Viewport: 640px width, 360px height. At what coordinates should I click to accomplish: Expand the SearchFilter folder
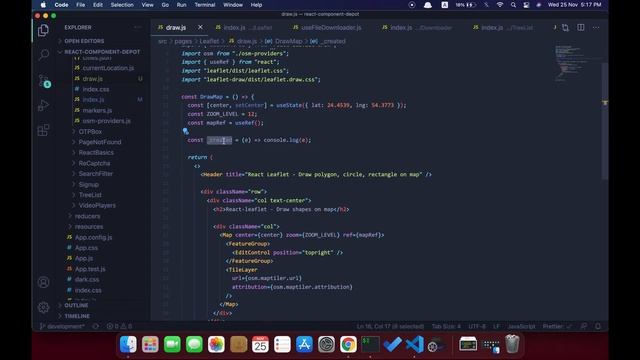96,173
